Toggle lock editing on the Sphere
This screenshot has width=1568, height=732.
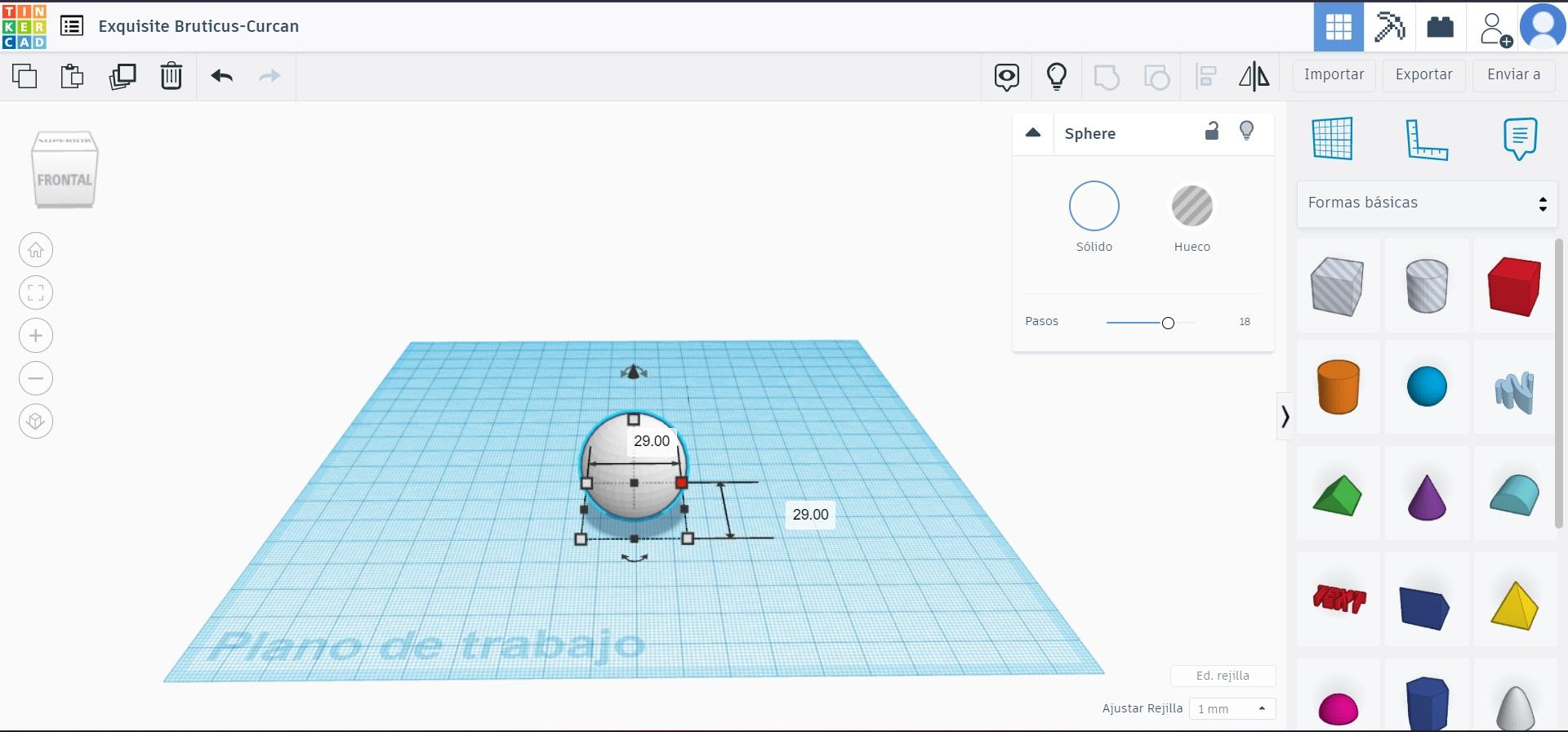(x=1212, y=131)
